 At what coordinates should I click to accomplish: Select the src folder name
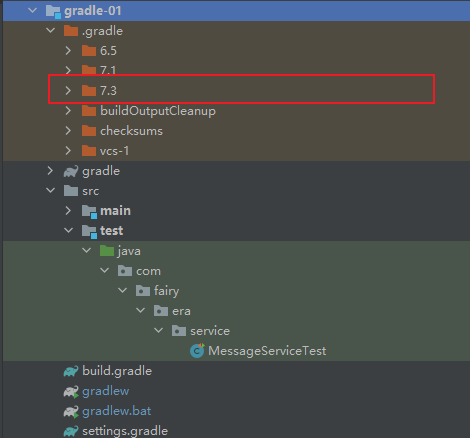point(91,191)
